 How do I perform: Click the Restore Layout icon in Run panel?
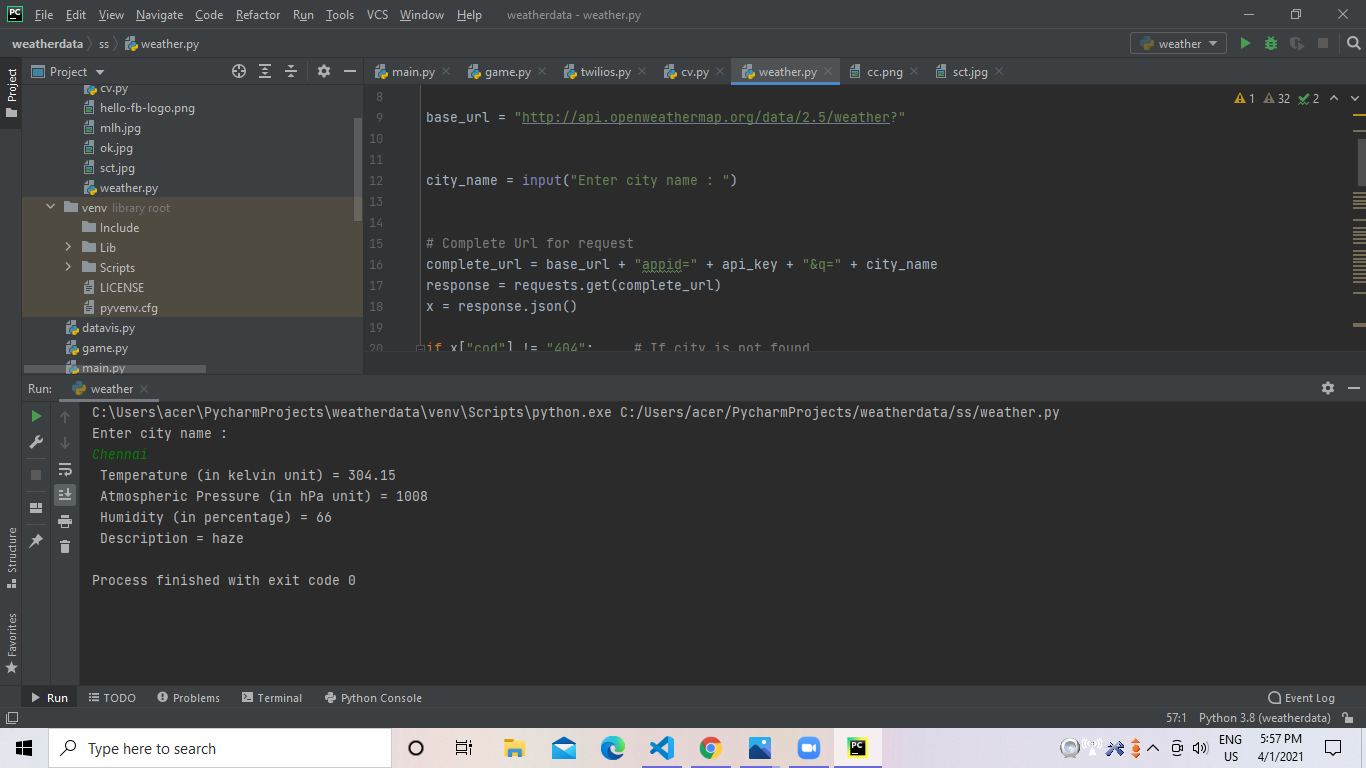click(x=37, y=507)
